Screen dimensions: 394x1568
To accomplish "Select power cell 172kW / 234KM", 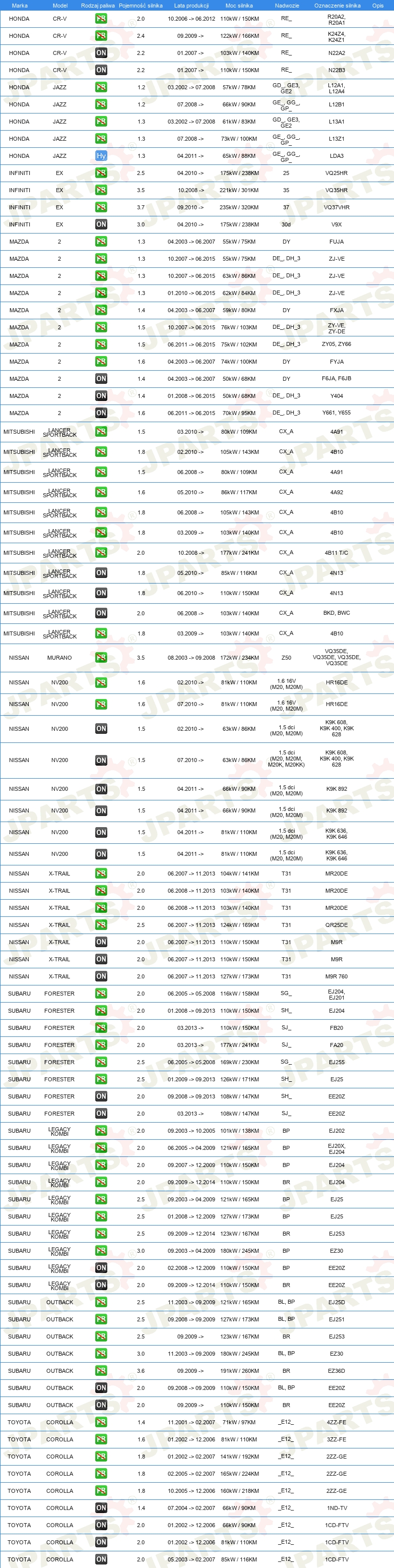I will pos(239,658).
